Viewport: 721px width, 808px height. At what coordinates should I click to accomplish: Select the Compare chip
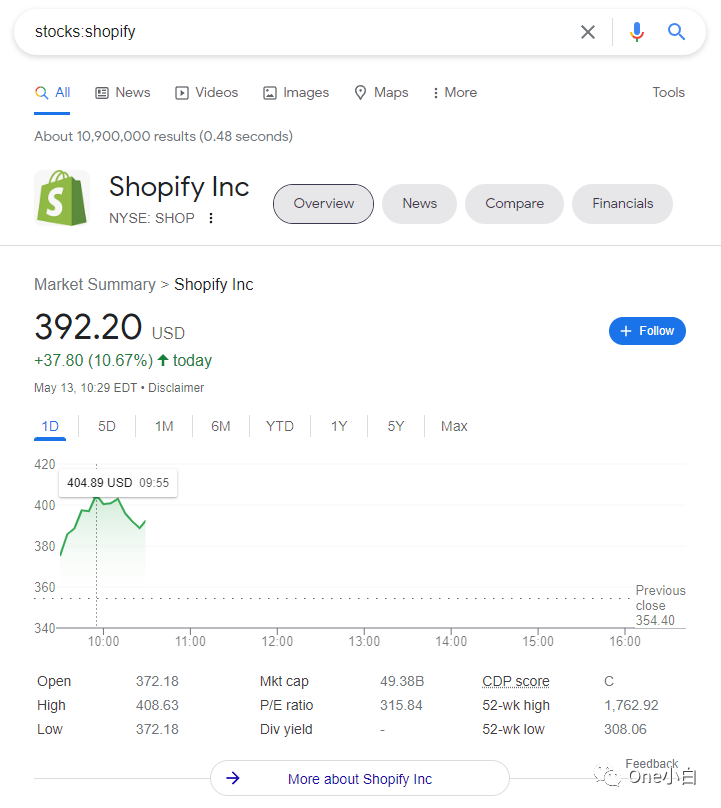point(514,204)
